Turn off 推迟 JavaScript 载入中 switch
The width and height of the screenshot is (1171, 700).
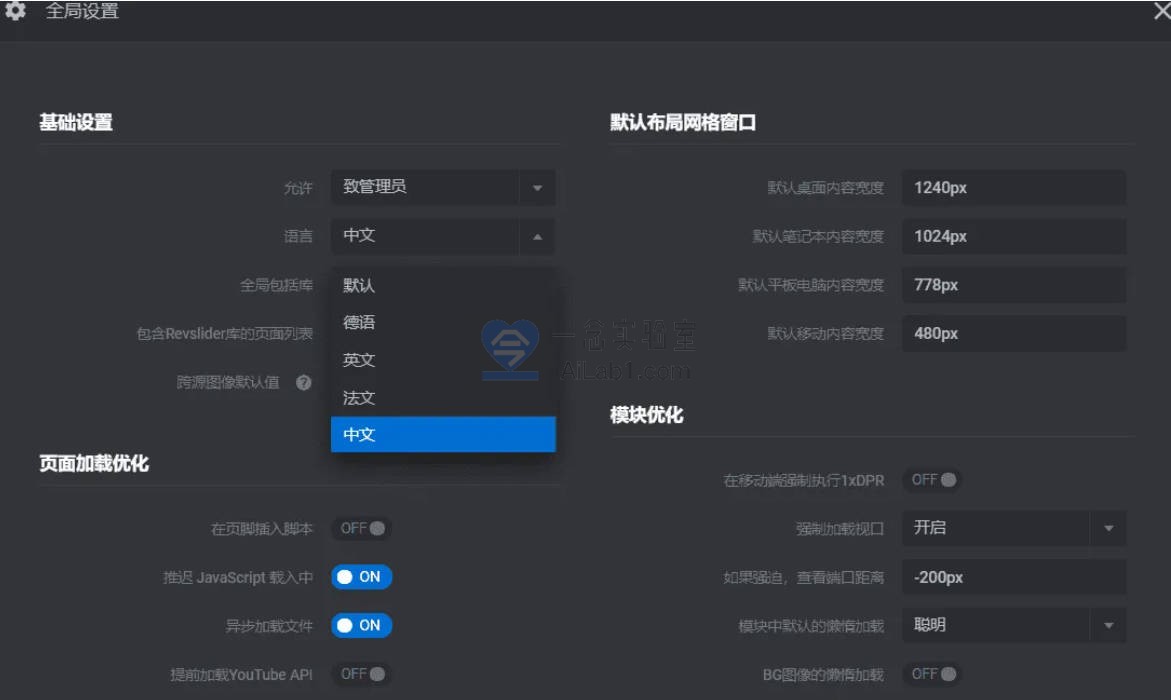[361, 577]
